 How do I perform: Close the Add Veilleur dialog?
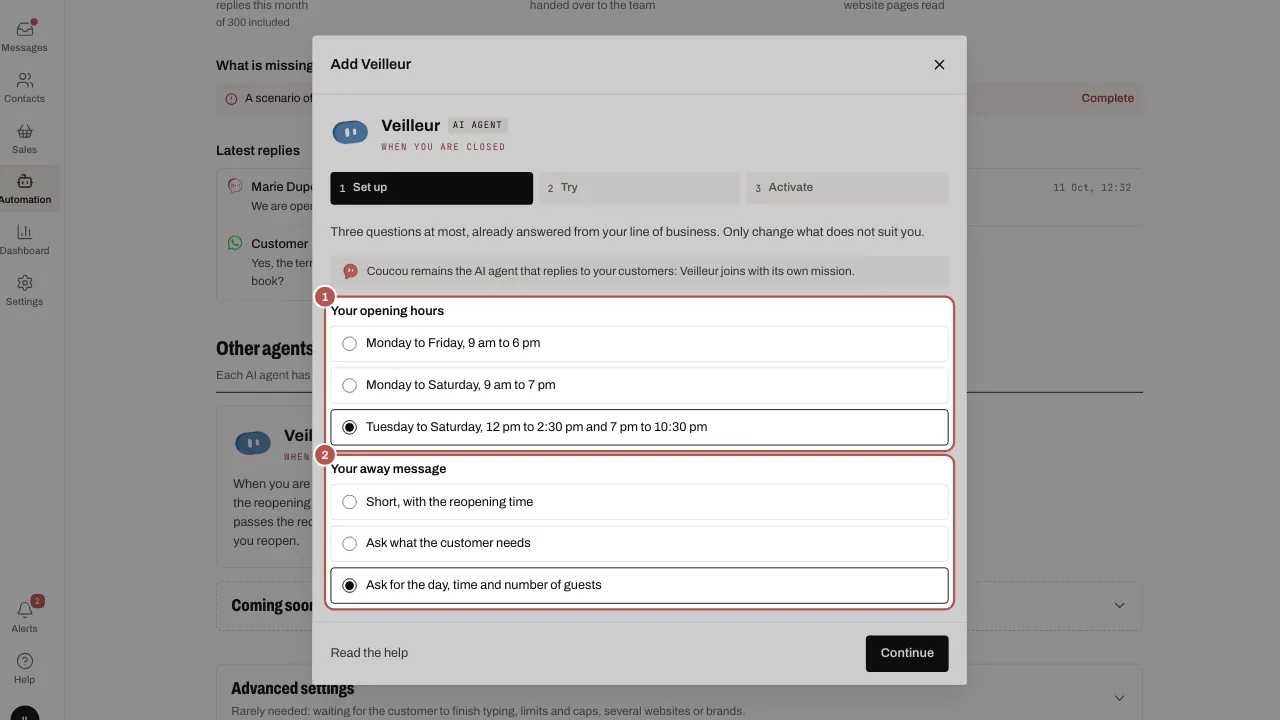[x=939, y=64]
